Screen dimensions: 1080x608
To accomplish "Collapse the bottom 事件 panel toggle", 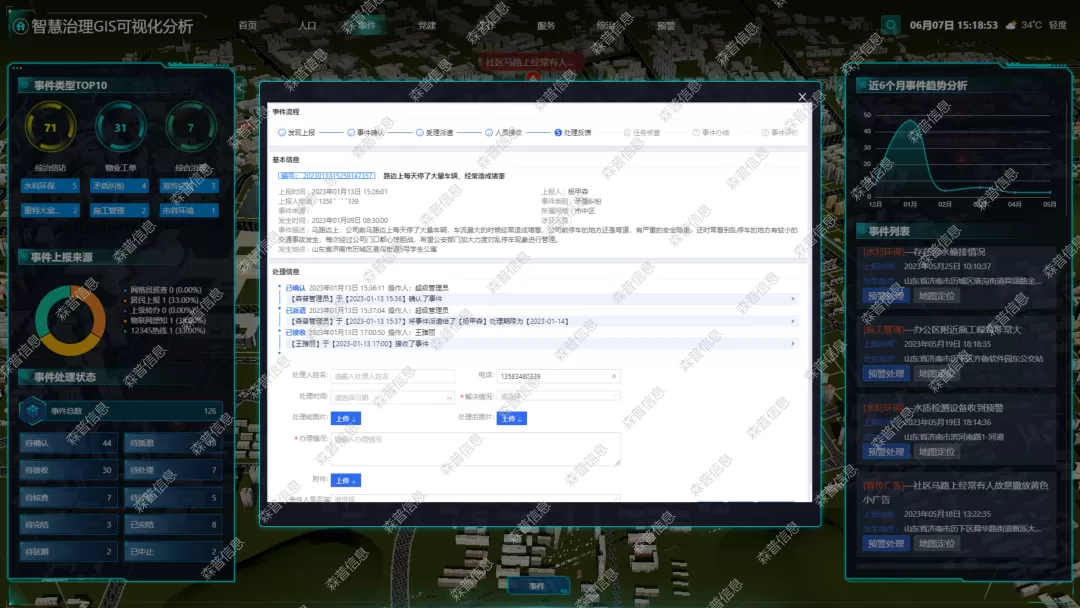I will tap(539, 587).
